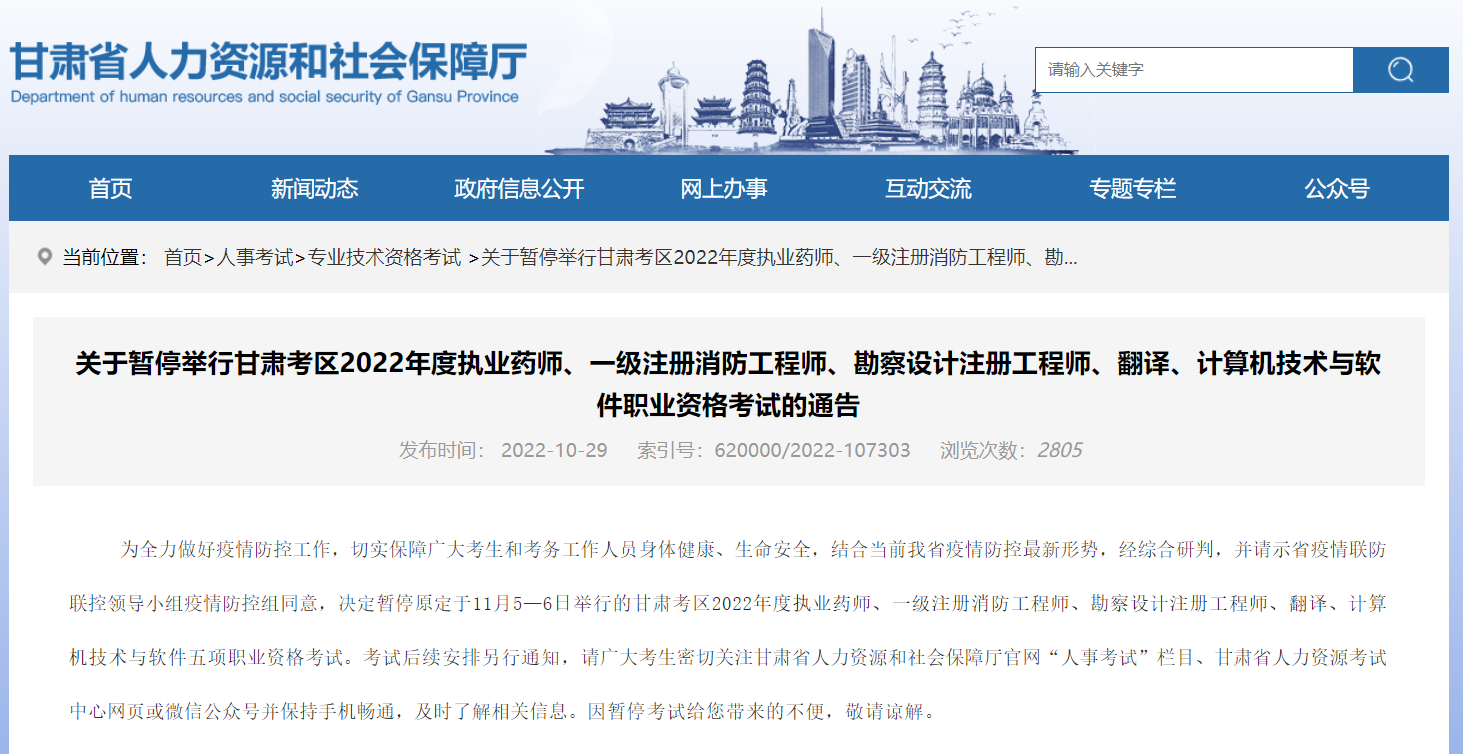
Task: Click the location pin icon before 当前位置
Action: click(44, 257)
